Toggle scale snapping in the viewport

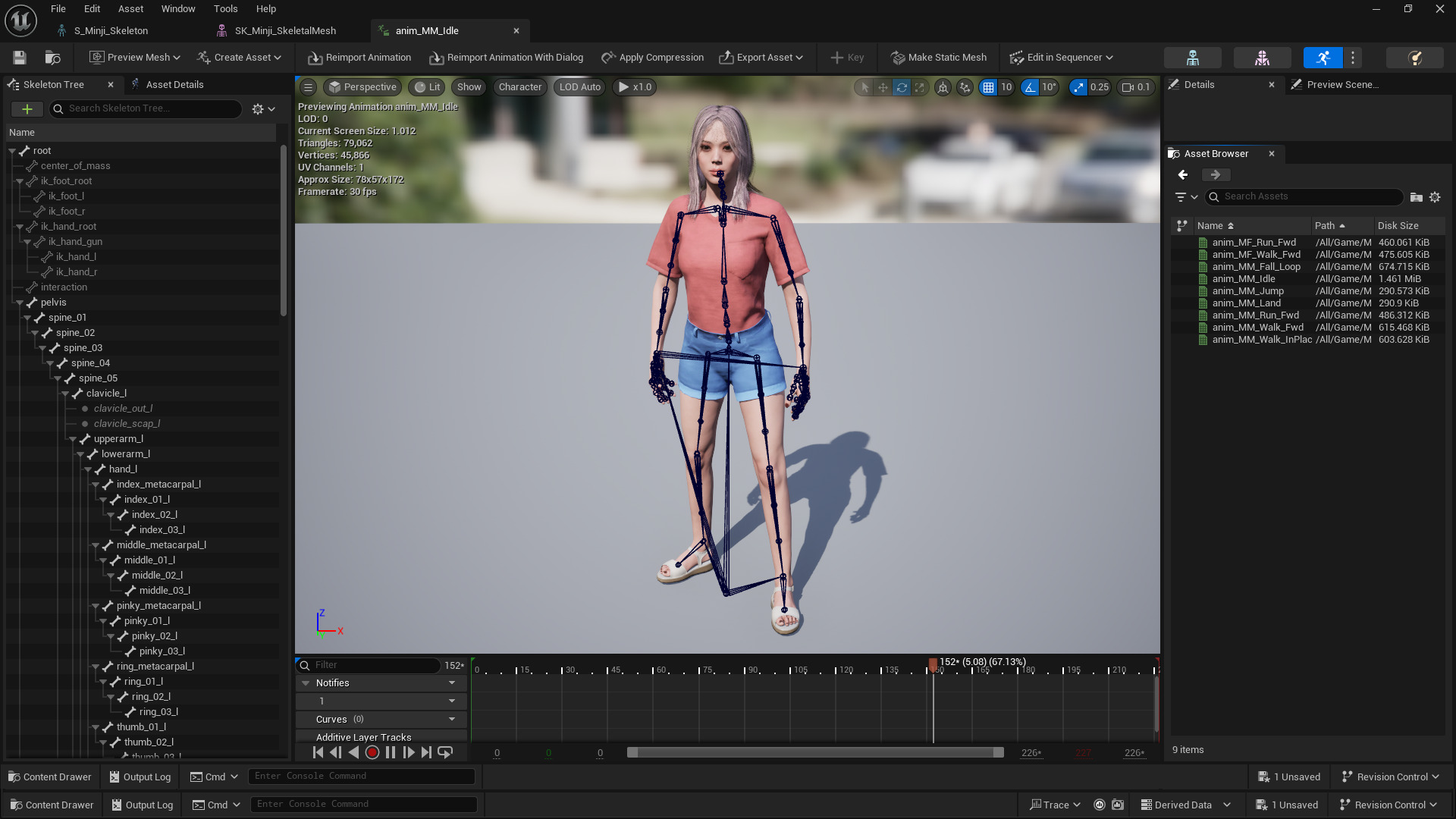click(1078, 87)
